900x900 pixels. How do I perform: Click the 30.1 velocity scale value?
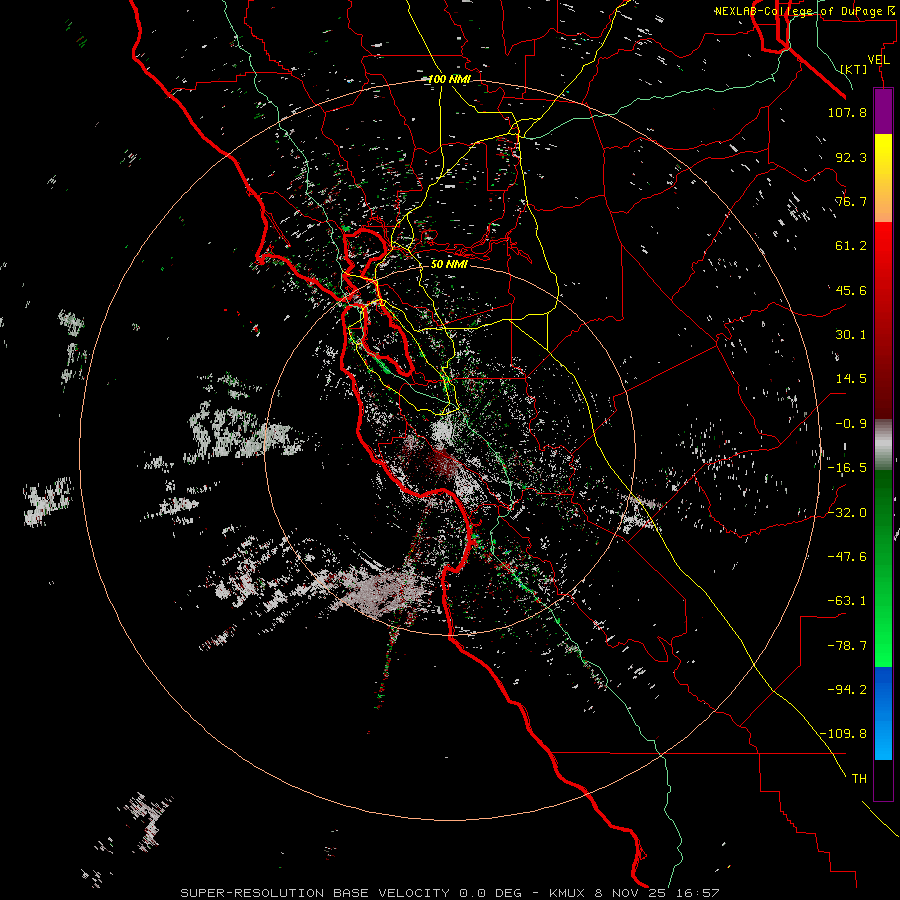[x=851, y=335]
